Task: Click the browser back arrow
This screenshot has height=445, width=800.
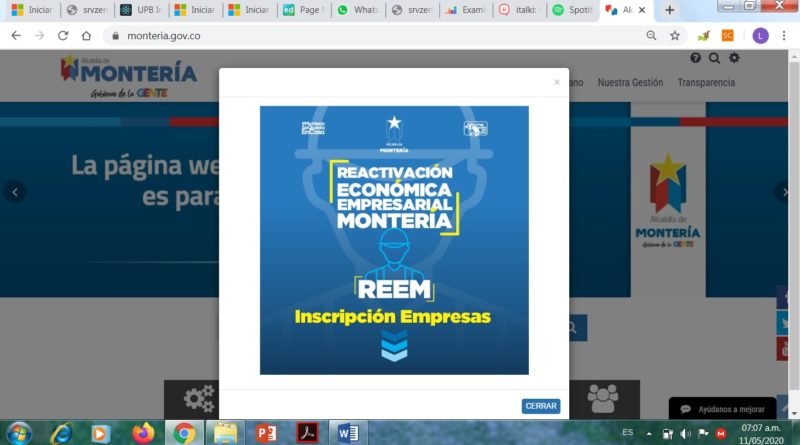Action: click(15, 35)
